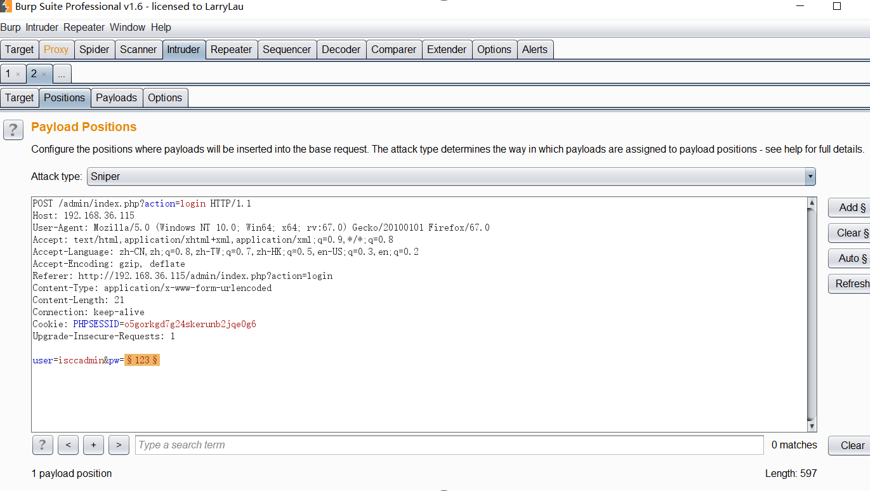
Task: Click the new attack tab ellipsis
Action: pyautogui.click(x=62, y=73)
